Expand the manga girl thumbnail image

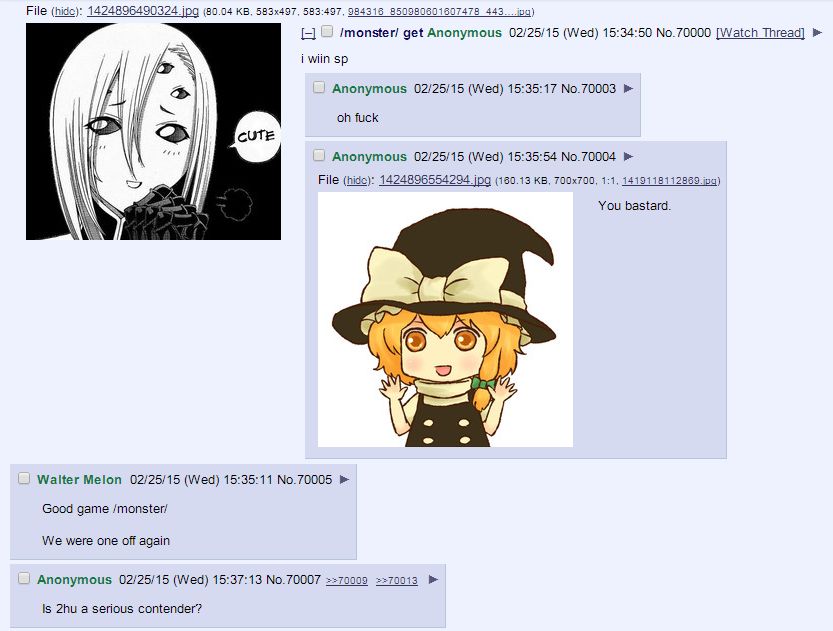tap(154, 131)
